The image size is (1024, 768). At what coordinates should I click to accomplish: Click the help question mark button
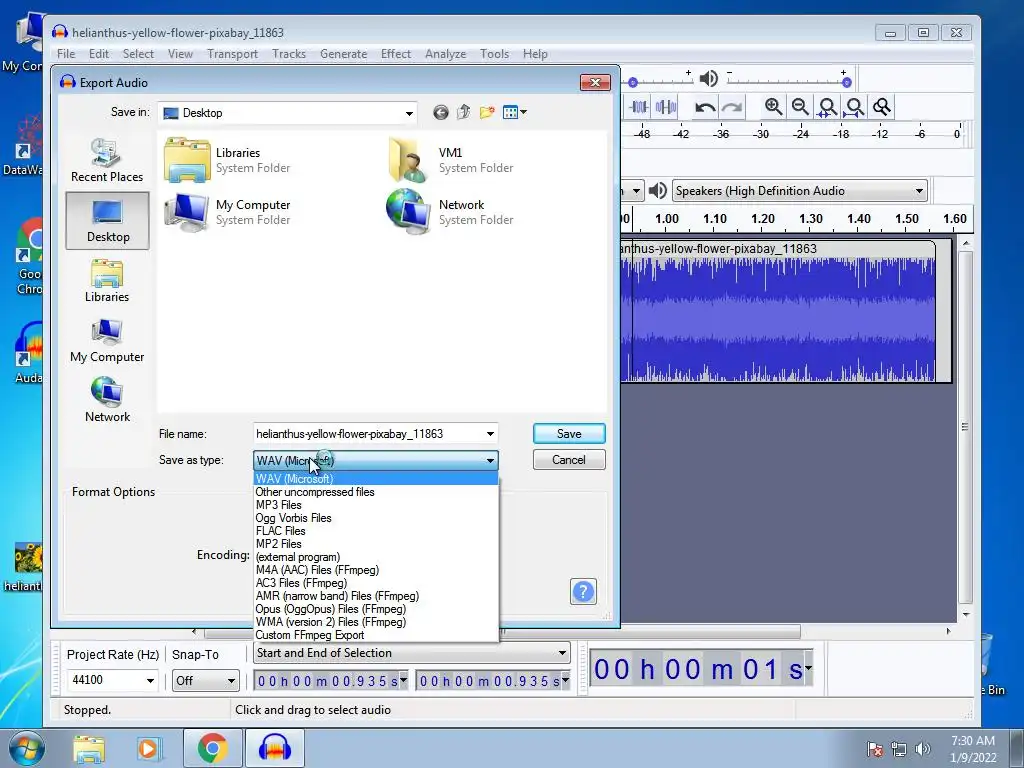click(583, 592)
